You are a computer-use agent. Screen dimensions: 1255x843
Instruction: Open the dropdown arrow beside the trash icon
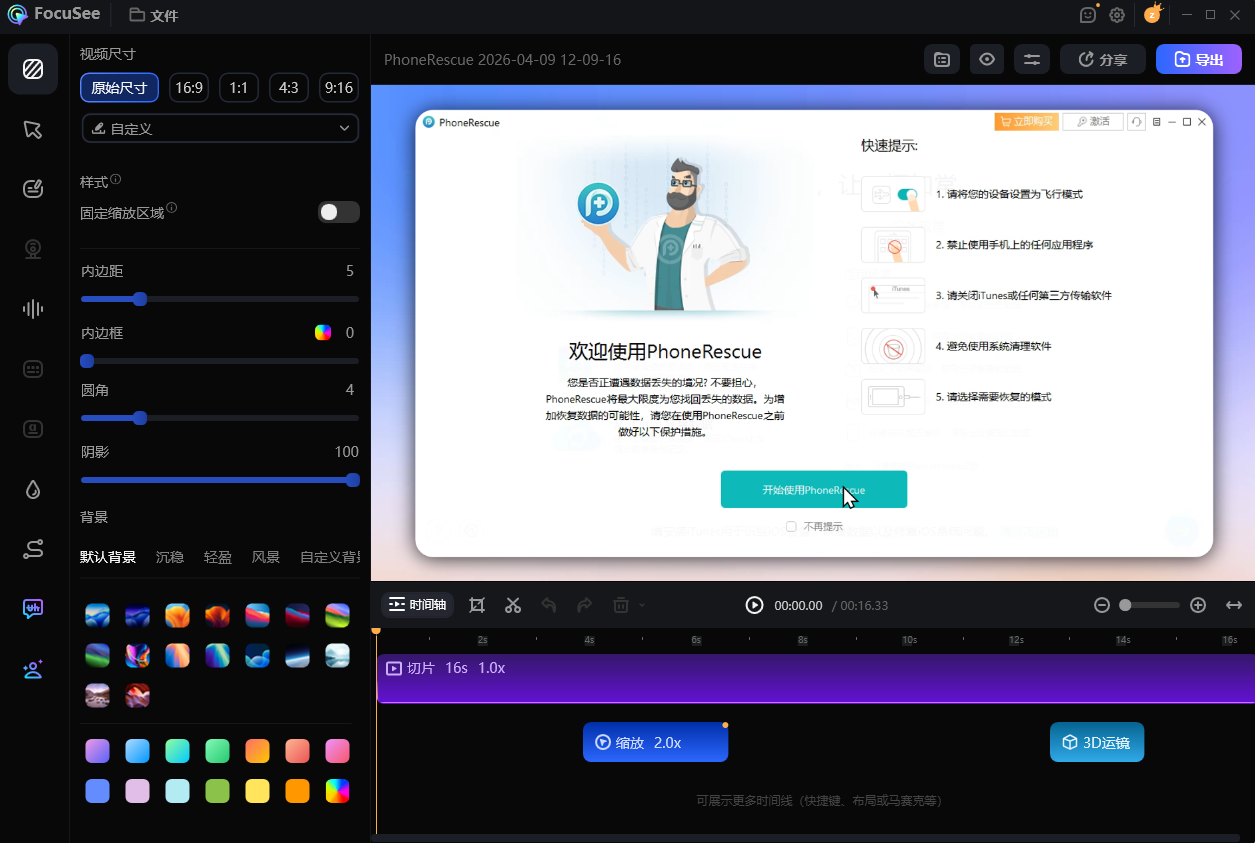641,605
